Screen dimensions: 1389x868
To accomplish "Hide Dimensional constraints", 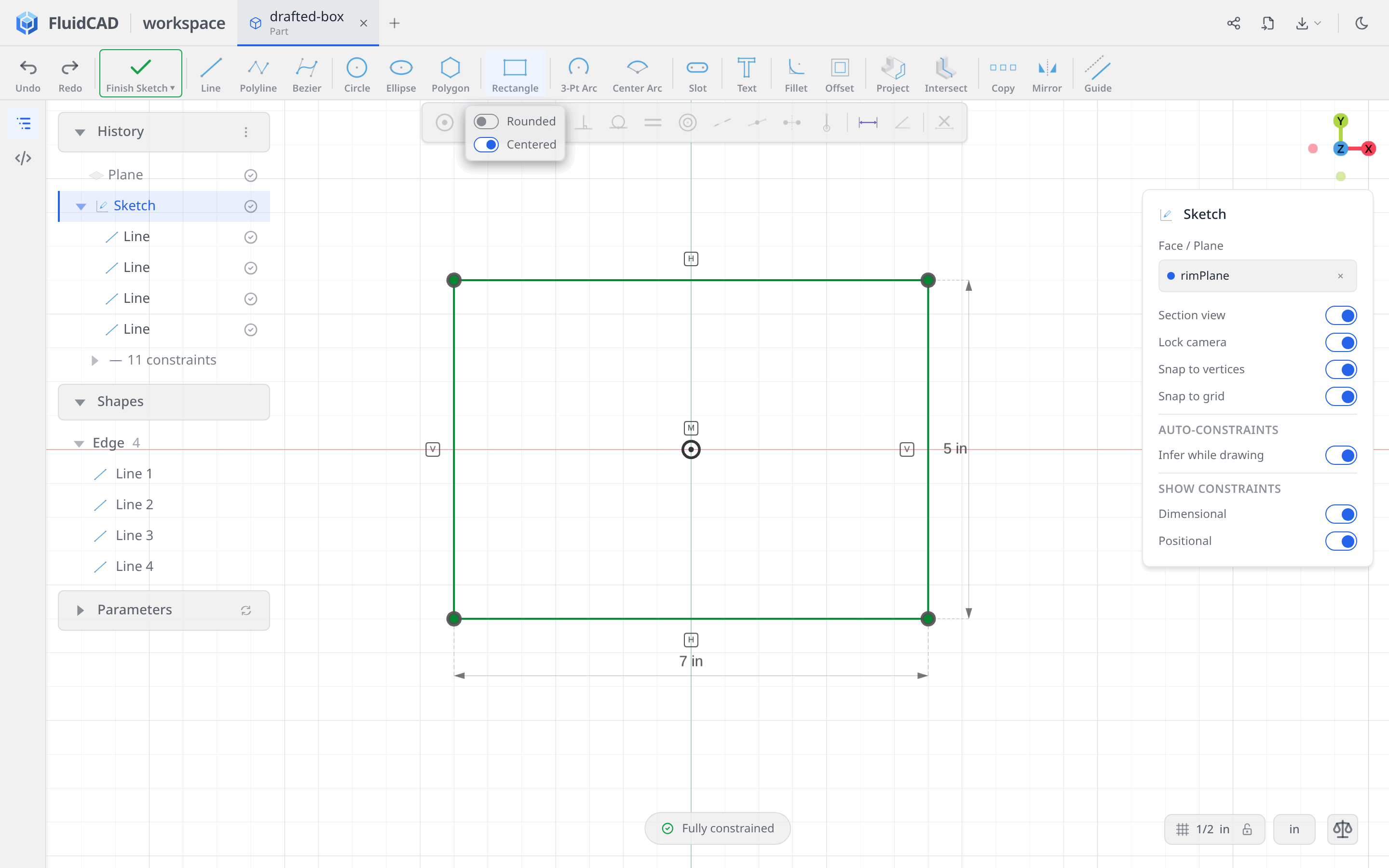I will (1341, 514).
